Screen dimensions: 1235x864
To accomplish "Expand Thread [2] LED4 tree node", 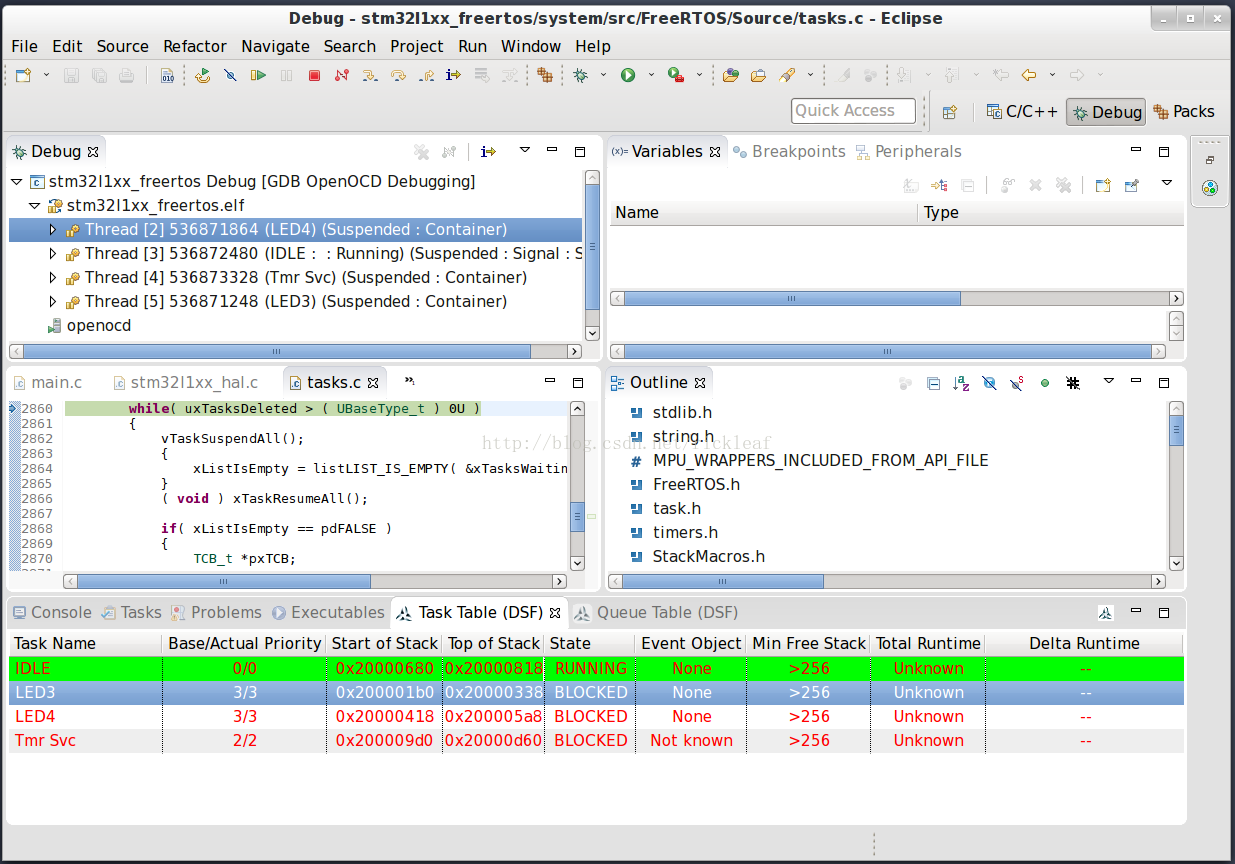I will (53, 229).
